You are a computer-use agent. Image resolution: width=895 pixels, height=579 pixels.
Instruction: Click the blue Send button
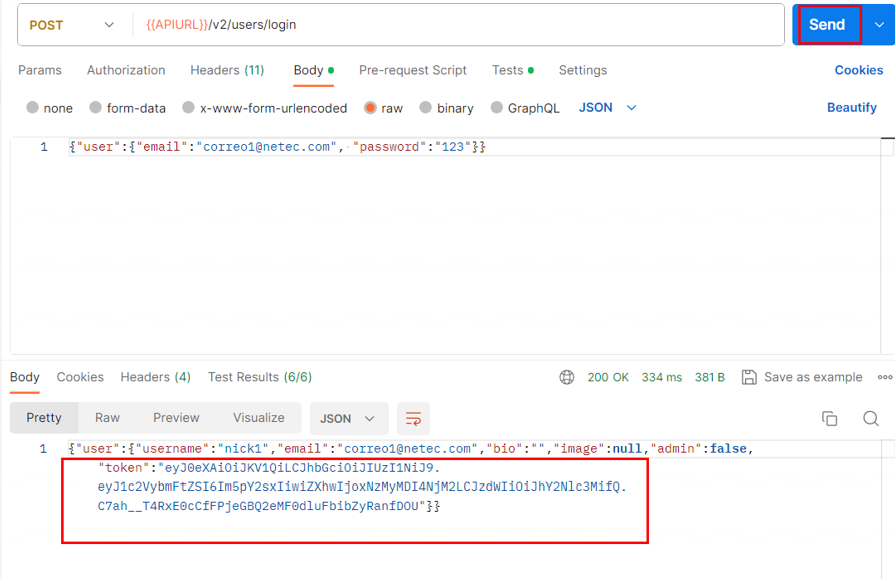point(827,25)
